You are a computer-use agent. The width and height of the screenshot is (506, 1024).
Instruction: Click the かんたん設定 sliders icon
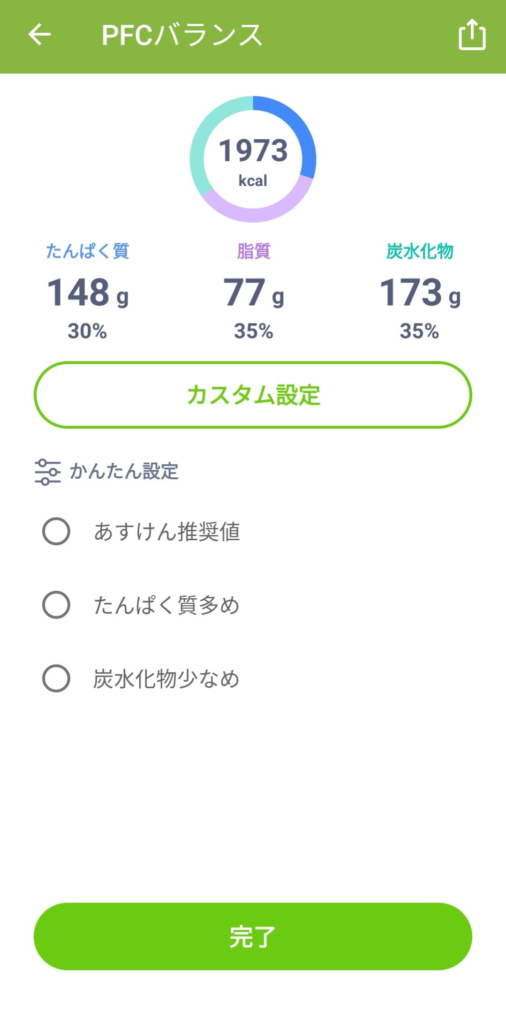point(47,472)
